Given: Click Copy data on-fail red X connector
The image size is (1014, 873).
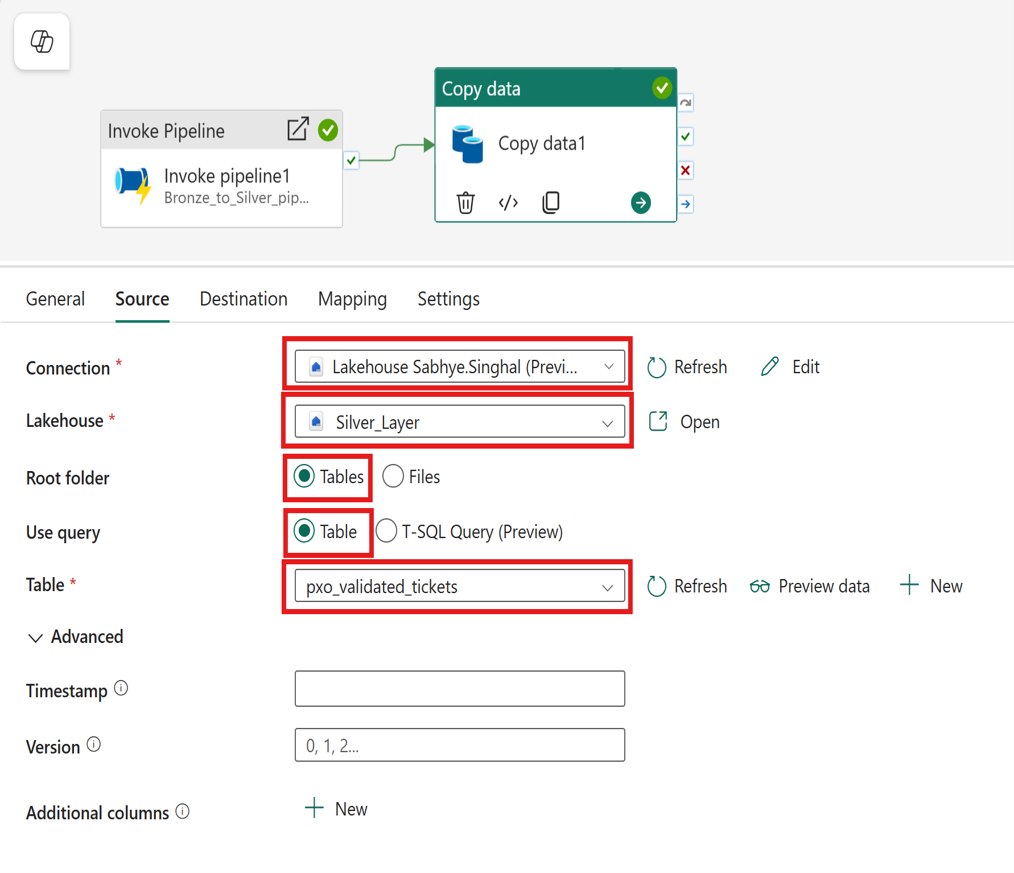Looking at the screenshot, I should tap(685, 170).
